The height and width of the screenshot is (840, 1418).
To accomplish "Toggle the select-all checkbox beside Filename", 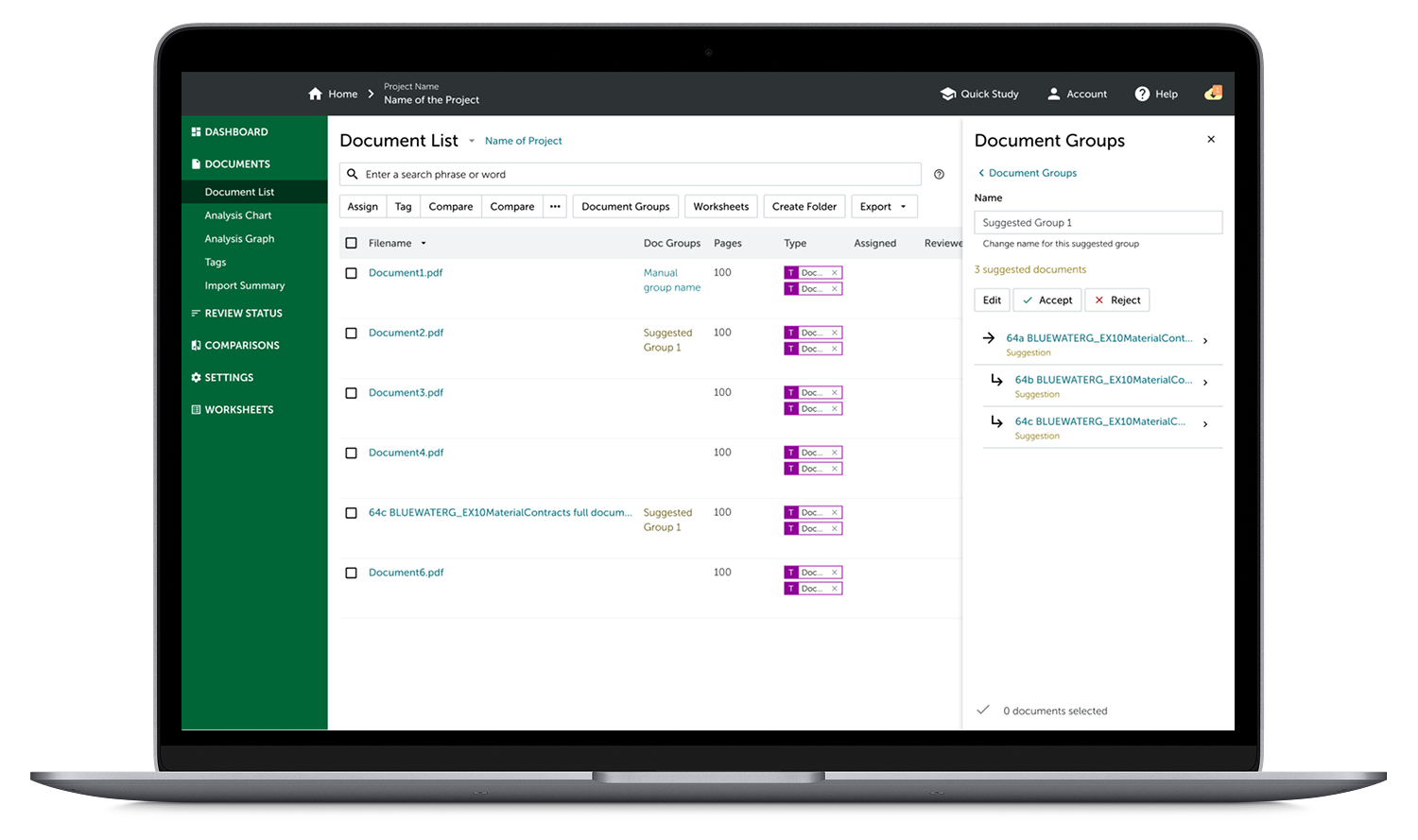I will click(352, 244).
